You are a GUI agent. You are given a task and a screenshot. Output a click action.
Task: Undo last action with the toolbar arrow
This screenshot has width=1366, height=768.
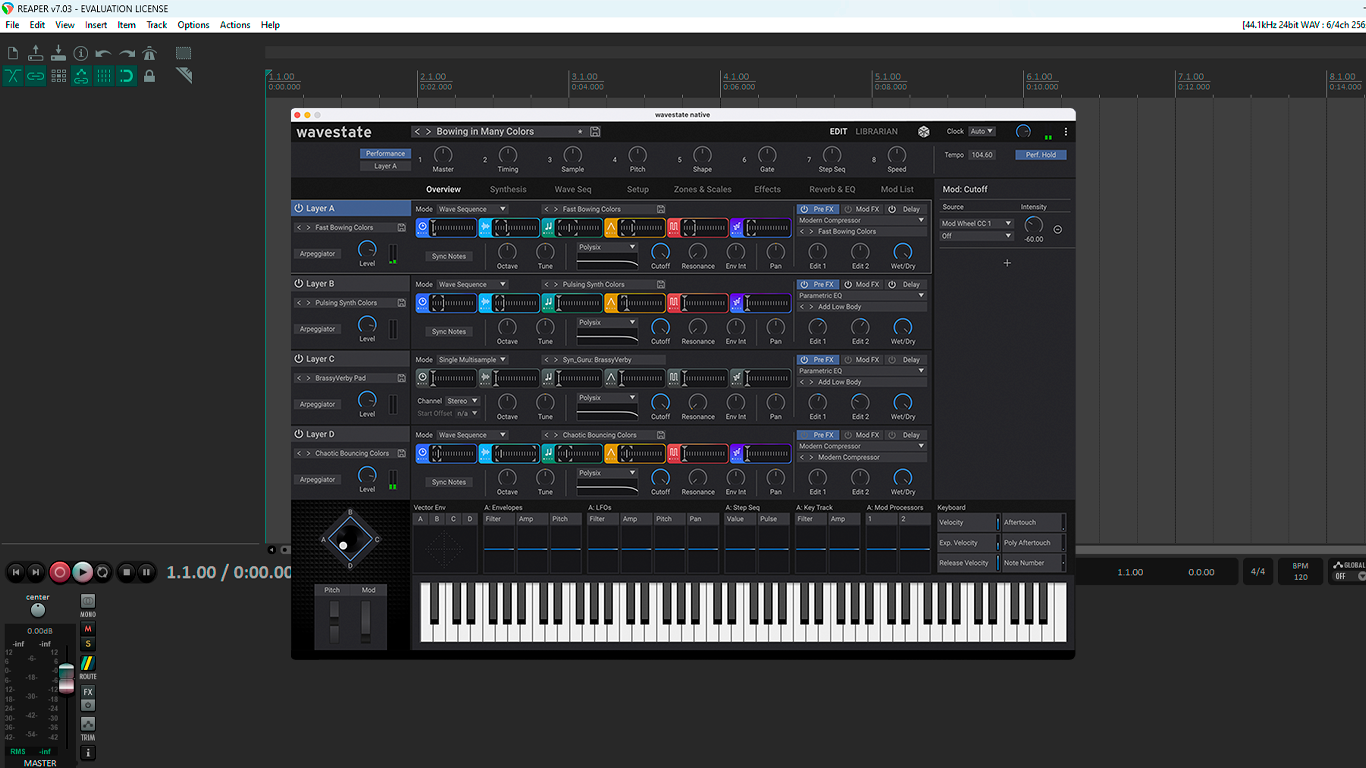point(103,53)
